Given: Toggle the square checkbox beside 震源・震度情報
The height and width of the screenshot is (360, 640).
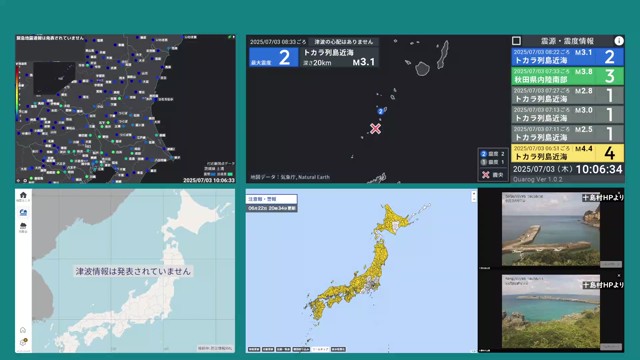Looking at the screenshot, I should click(516, 40).
